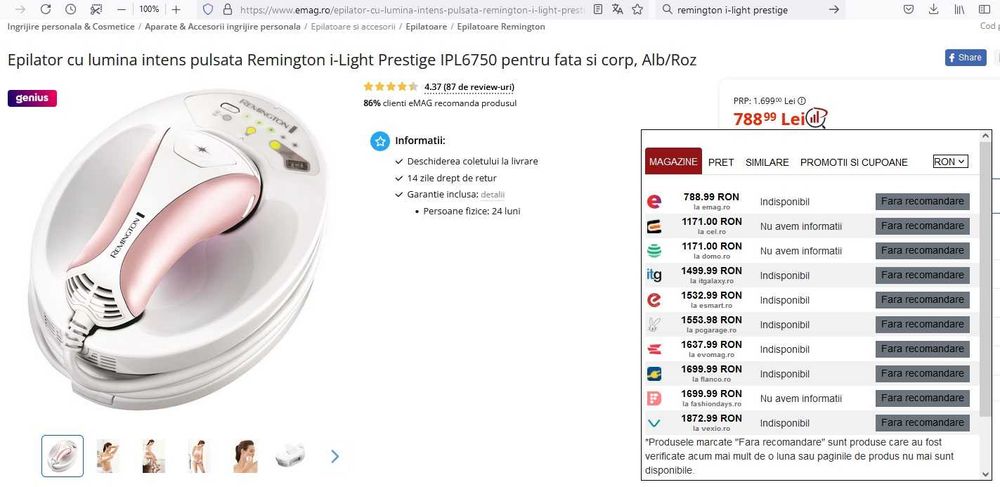Open the SIMILARE tab
The width and height of the screenshot is (1000, 487).
767,162
